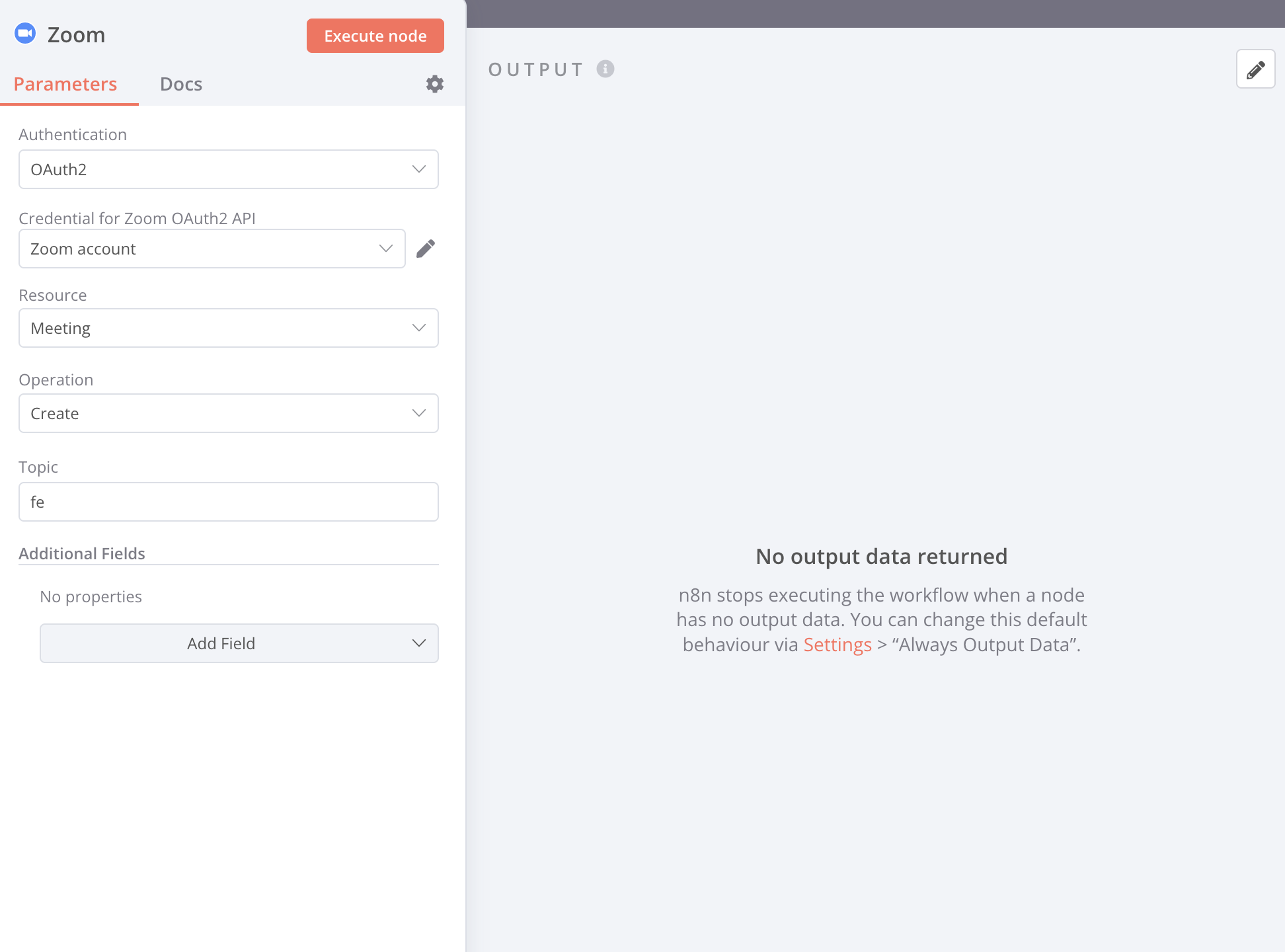Click the Zoom node title text
Screen dimensions: 1285x952
pos(76,34)
